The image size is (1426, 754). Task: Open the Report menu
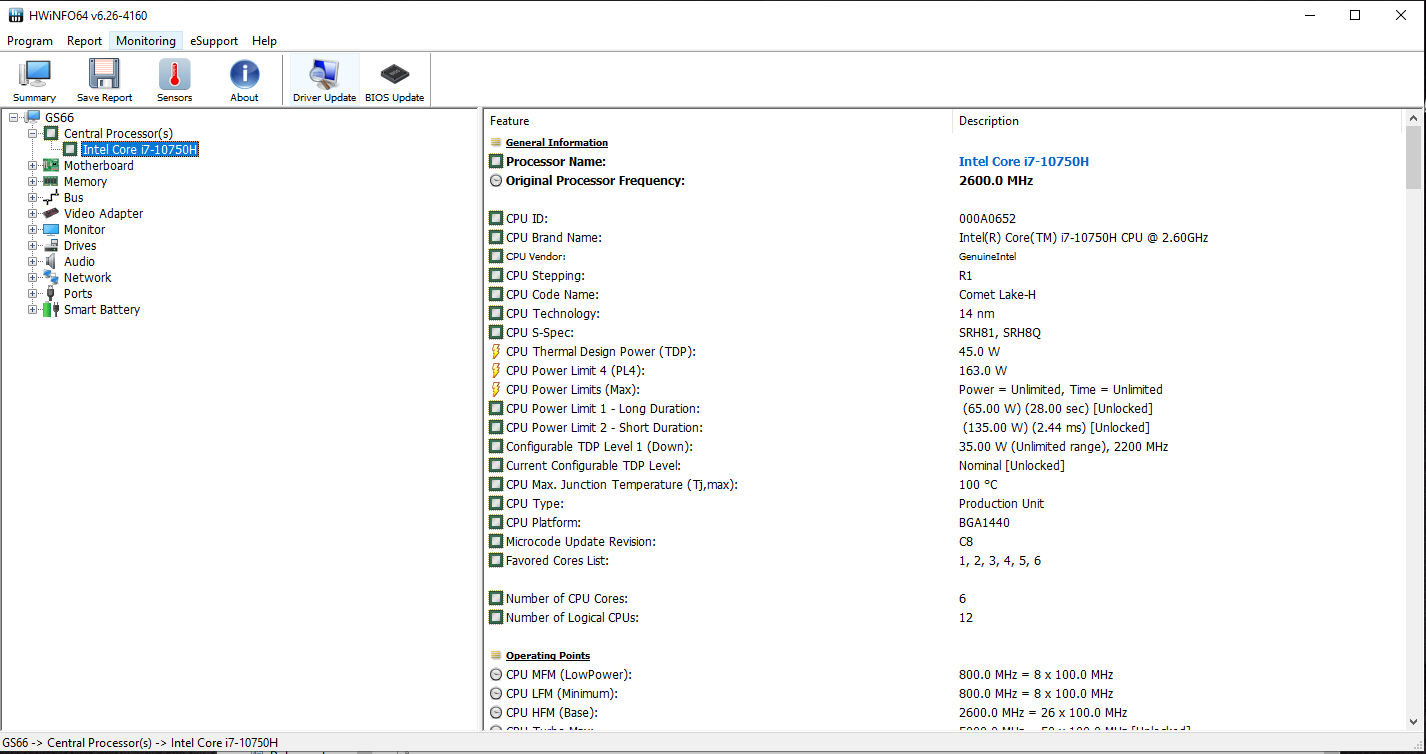[84, 41]
